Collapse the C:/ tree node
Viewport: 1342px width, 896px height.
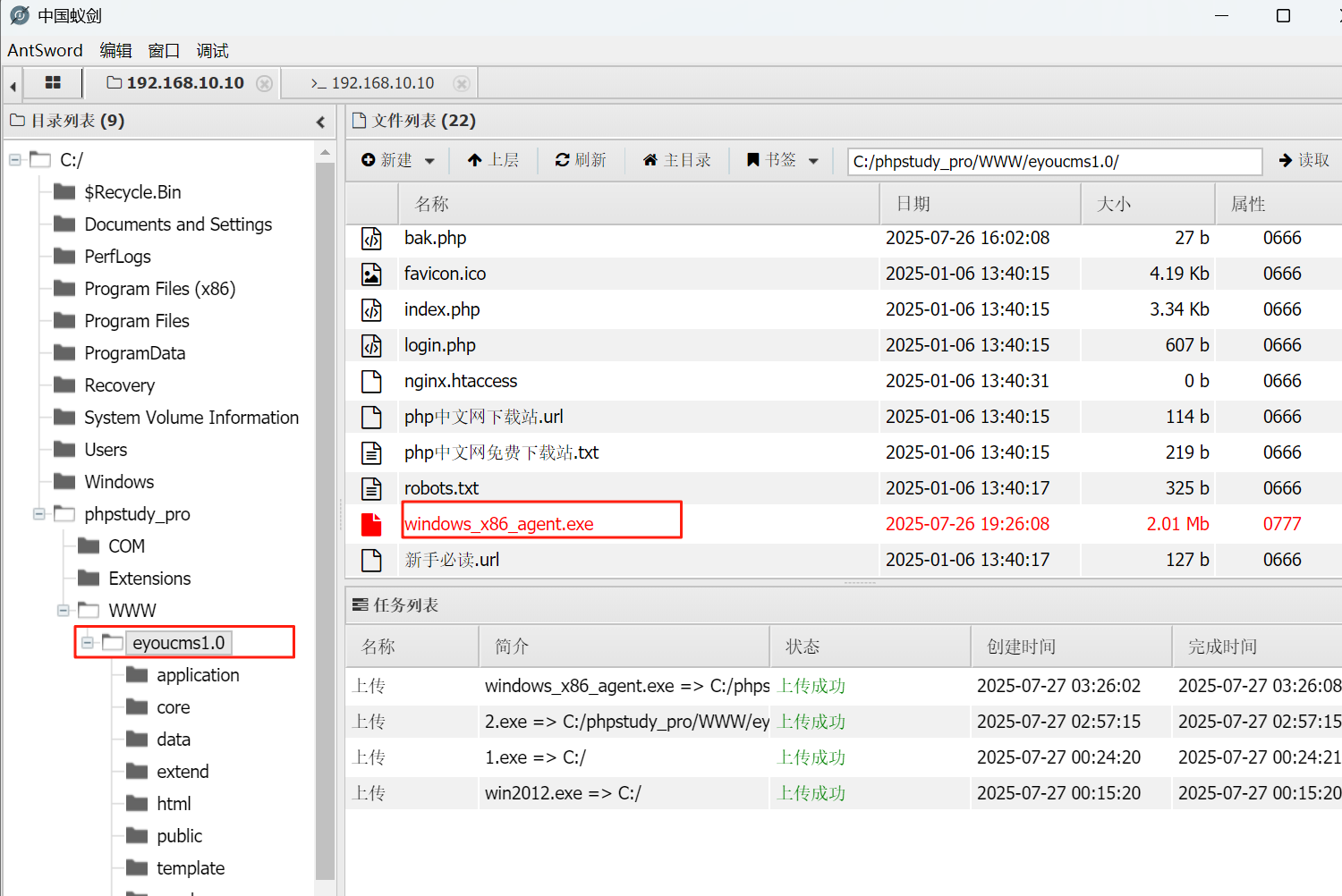coord(15,160)
